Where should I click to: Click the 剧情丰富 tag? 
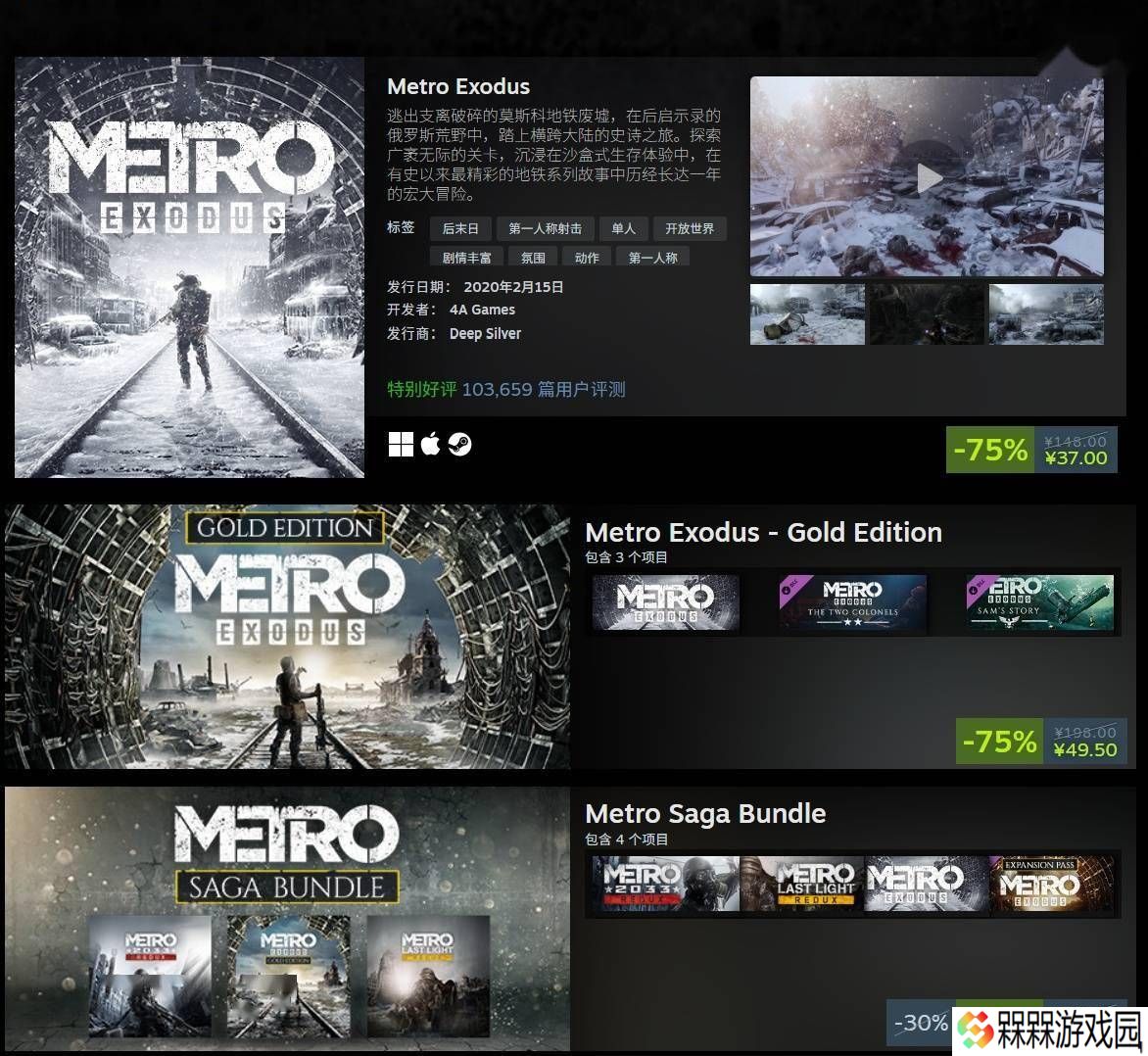[x=466, y=258]
